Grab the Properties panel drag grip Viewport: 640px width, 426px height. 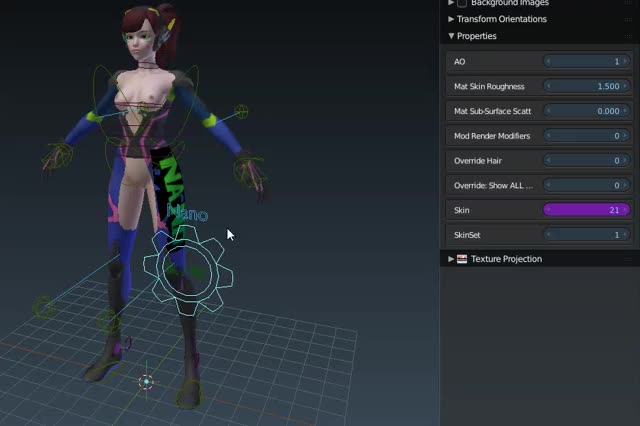coord(628,36)
